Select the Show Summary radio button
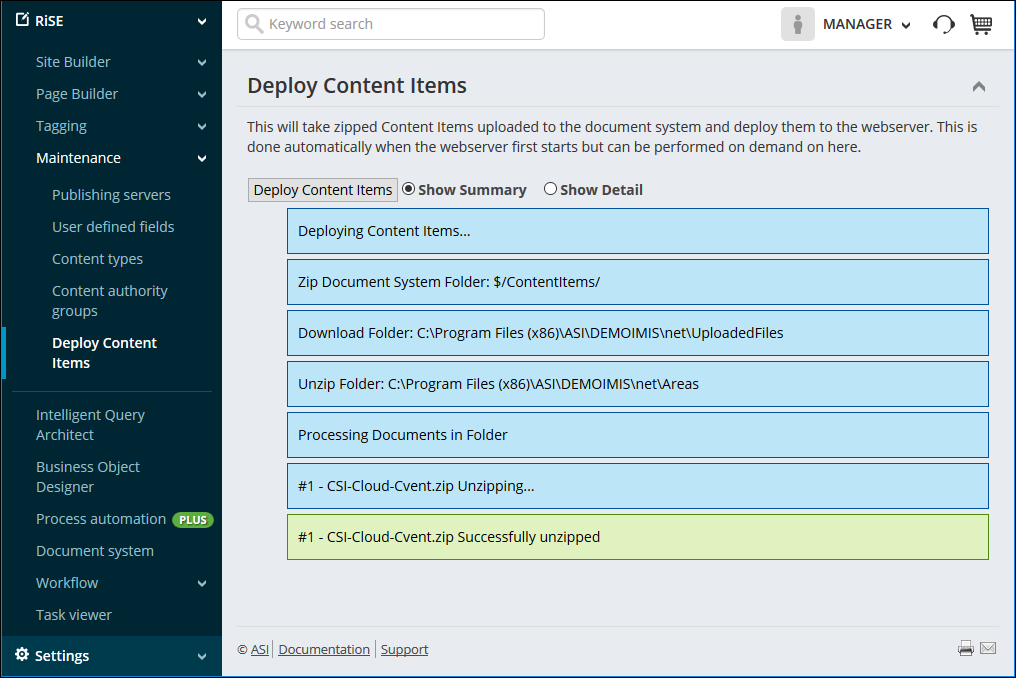The image size is (1016, 678). [x=408, y=189]
